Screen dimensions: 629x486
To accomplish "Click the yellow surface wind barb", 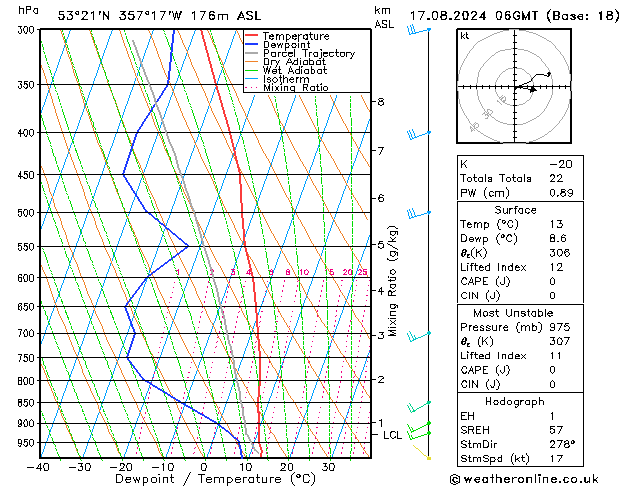I will [x=422, y=452].
